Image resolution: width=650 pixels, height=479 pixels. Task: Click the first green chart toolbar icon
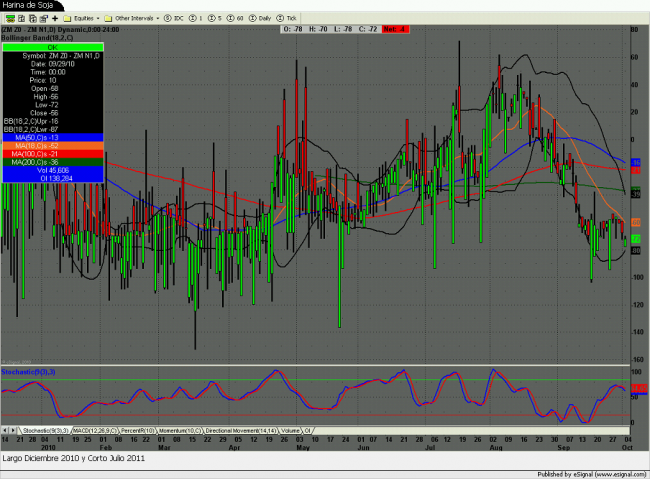pyautogui.click(x=10, y=18)
